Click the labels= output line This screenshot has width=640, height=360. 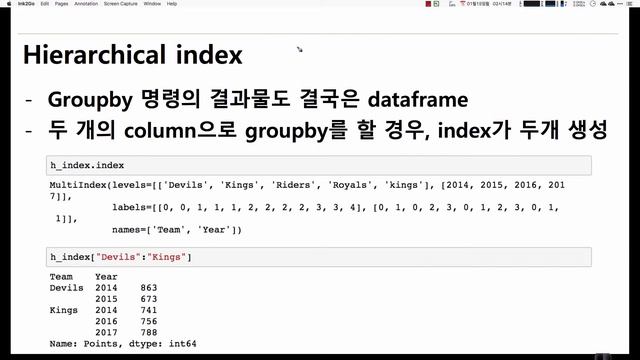coord(335,207)
